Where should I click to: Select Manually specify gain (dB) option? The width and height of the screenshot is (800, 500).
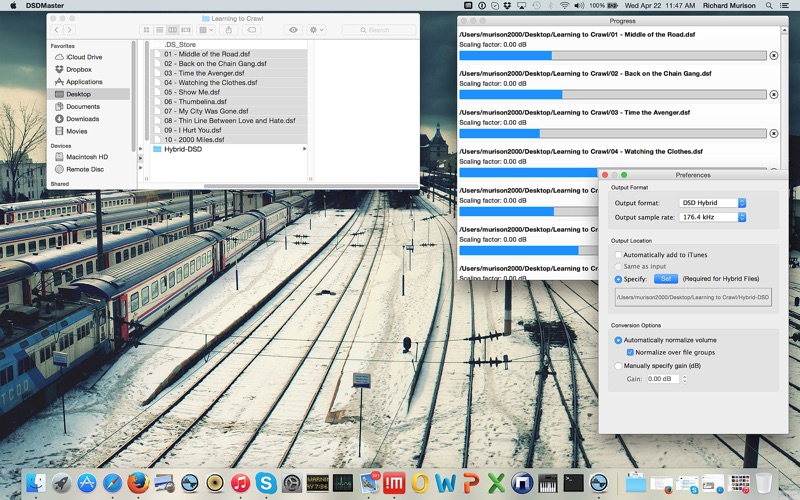(x=618, y=366)
